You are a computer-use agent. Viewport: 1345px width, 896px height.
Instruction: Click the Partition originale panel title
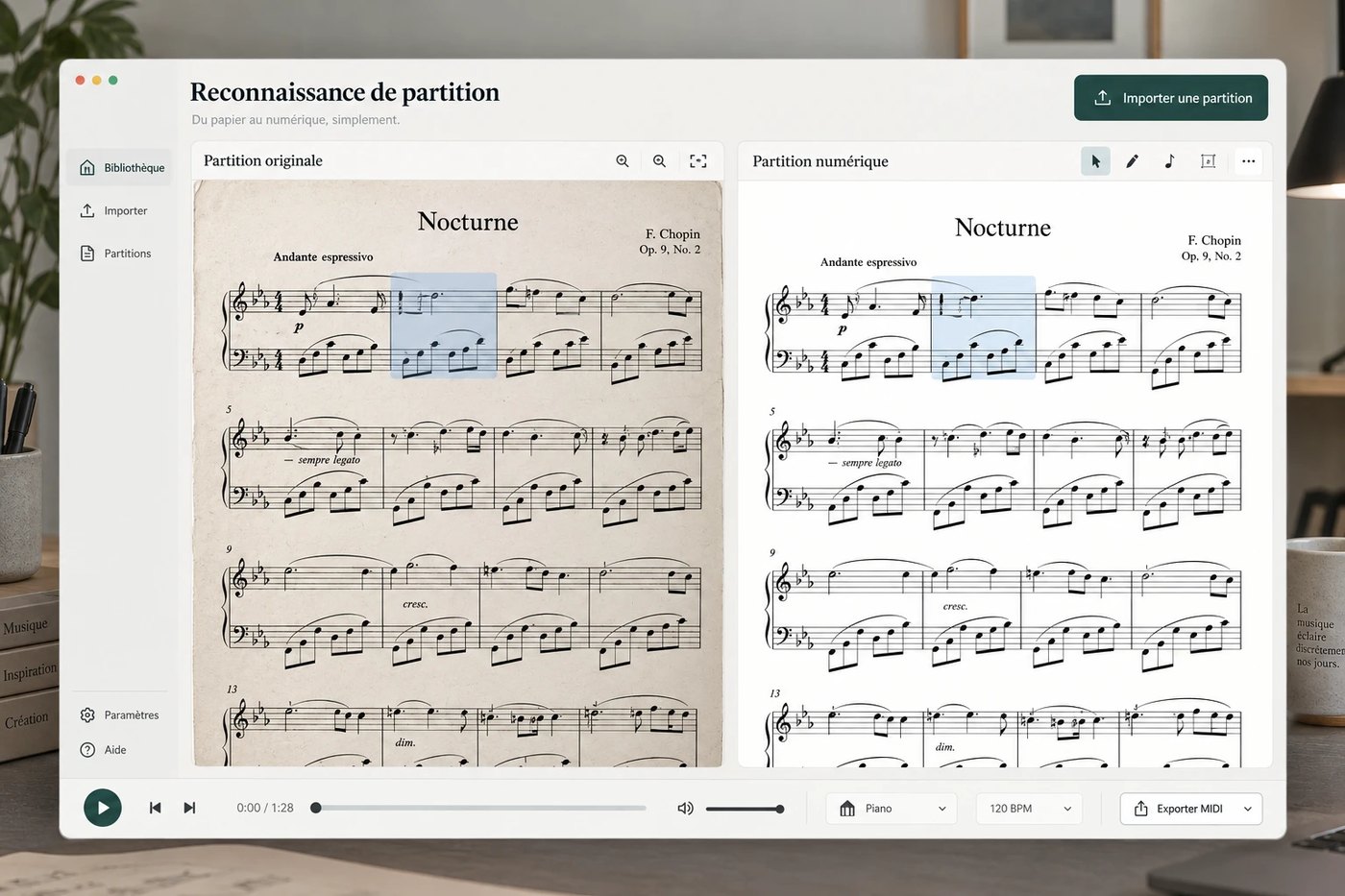click(x=263, y=160)
